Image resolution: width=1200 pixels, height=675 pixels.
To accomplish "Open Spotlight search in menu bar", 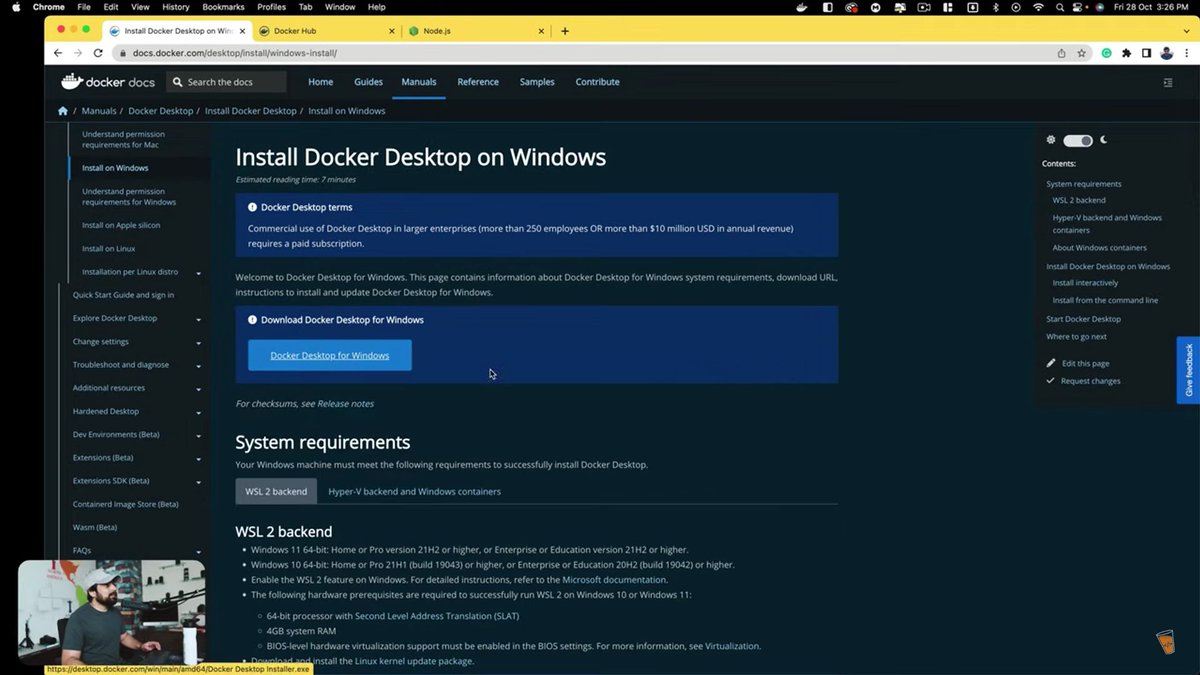I will pyautogui.click(x=1060, y=7).
